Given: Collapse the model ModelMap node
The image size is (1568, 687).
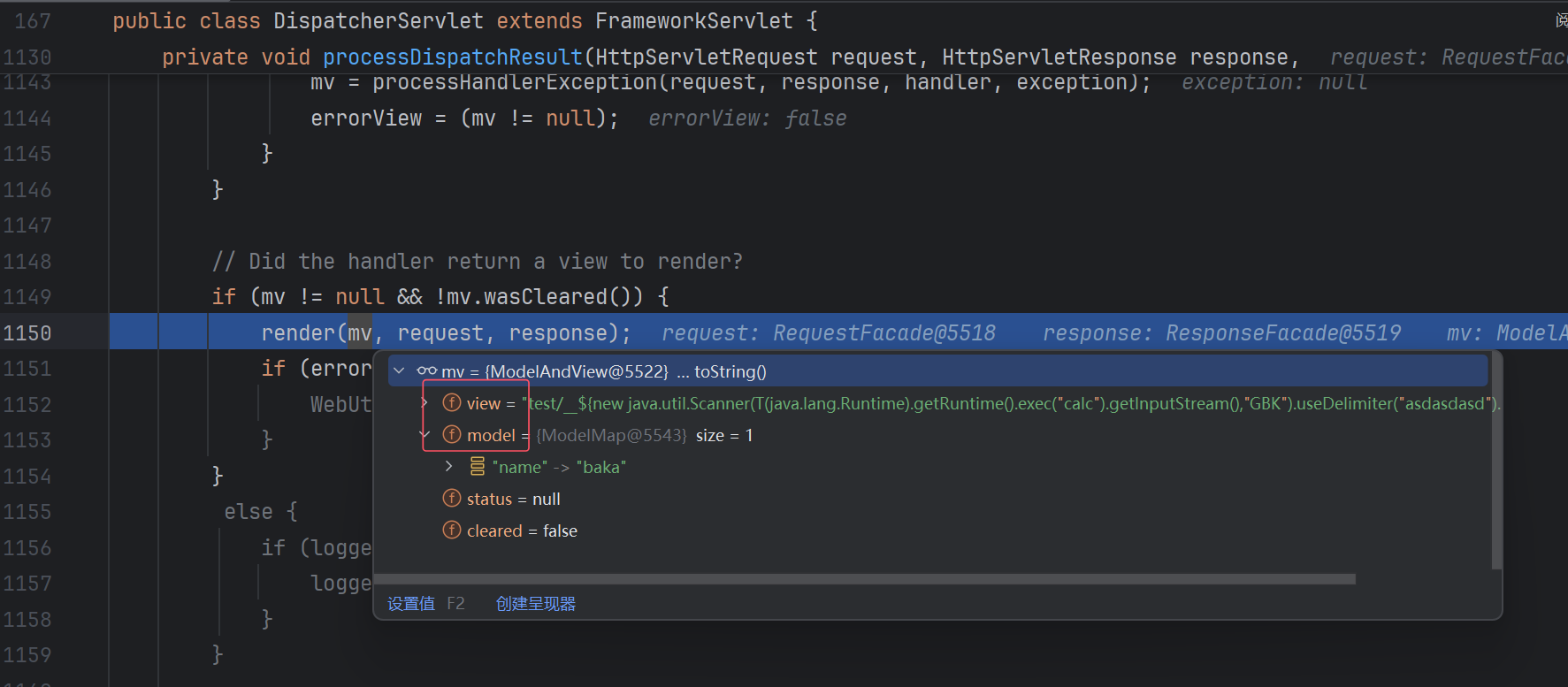Looking at the screenshot, I should click(425, 435).
